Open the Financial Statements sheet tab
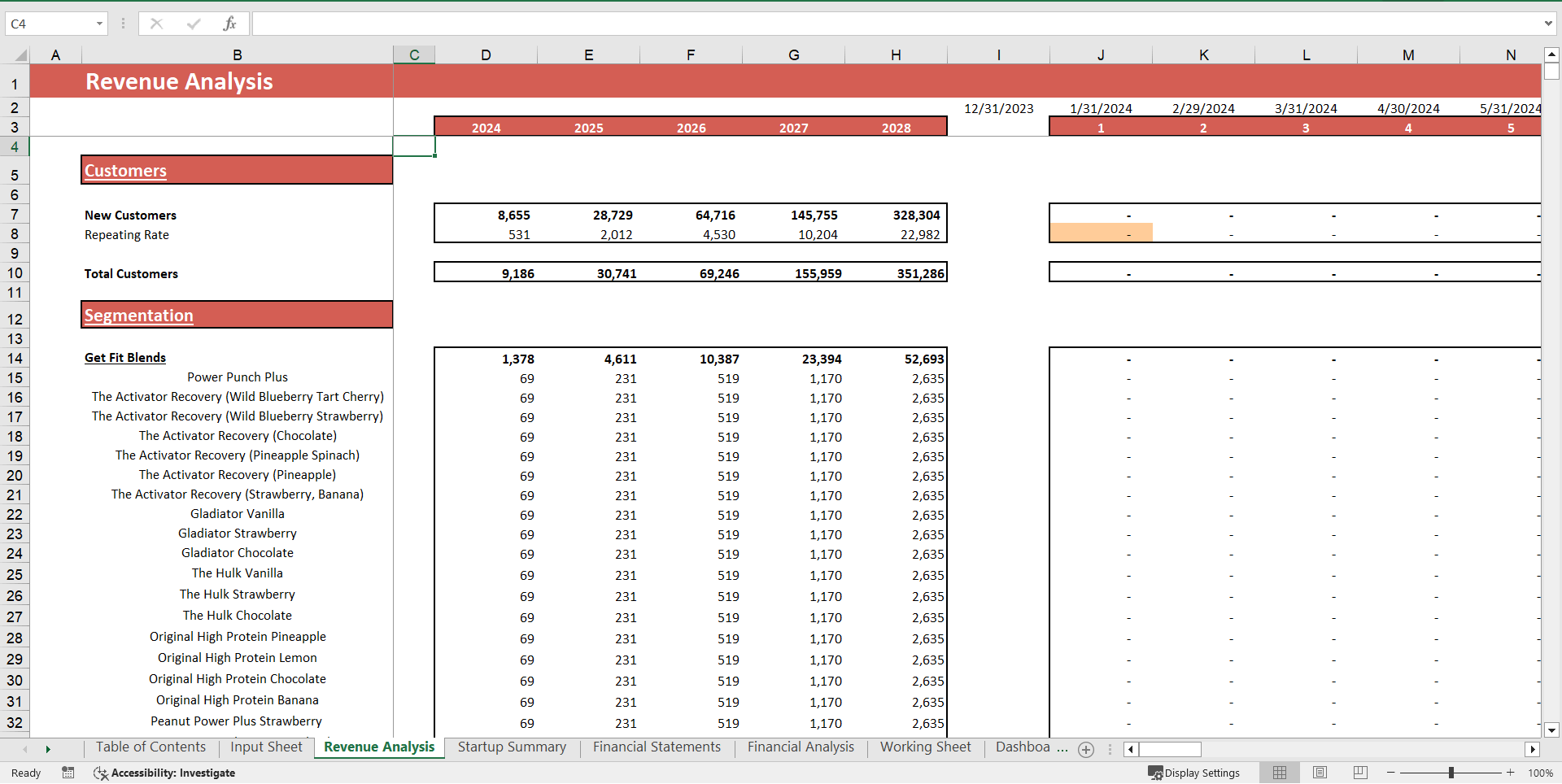This screenshot has height=784, width=1562. [657, 747]
